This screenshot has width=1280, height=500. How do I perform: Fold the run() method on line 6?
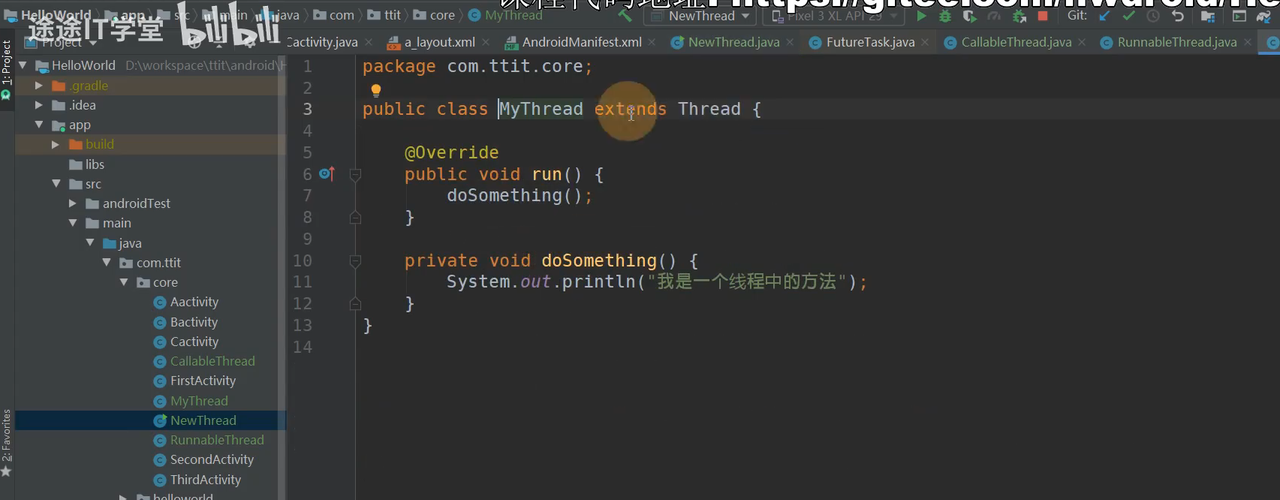point(354,174)
